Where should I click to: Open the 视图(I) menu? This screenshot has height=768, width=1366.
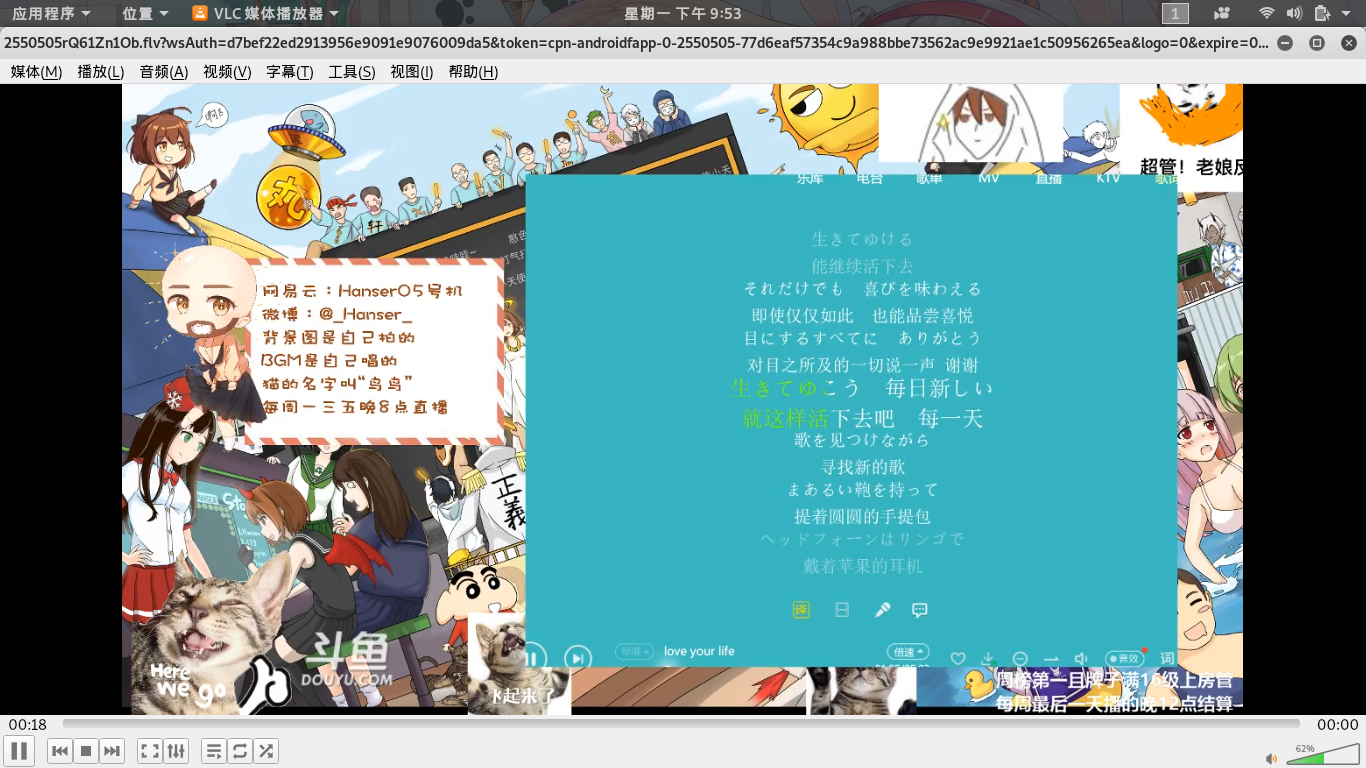tap(412, 72)
